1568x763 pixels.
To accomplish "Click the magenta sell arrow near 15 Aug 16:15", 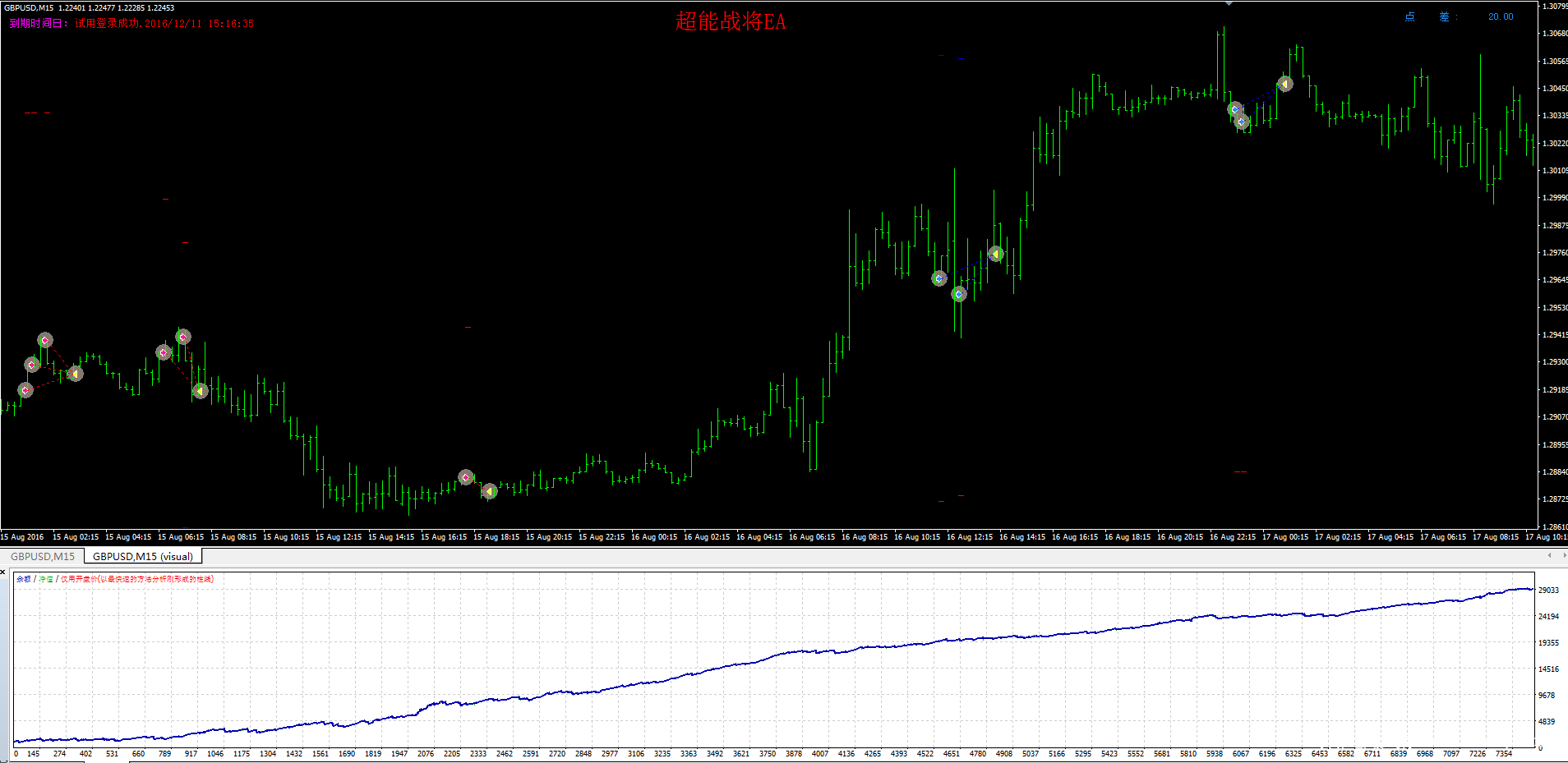I will (x=466, y=477).
